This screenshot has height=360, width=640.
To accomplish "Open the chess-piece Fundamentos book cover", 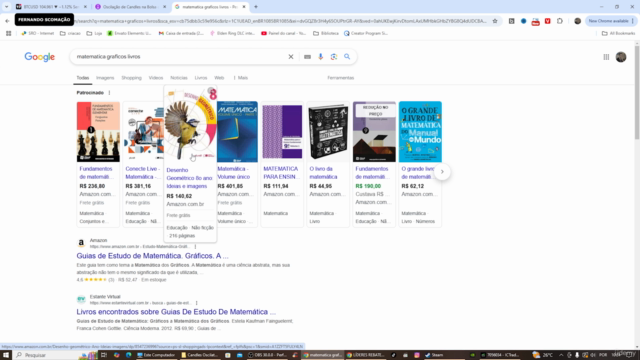I will (98, 131).
